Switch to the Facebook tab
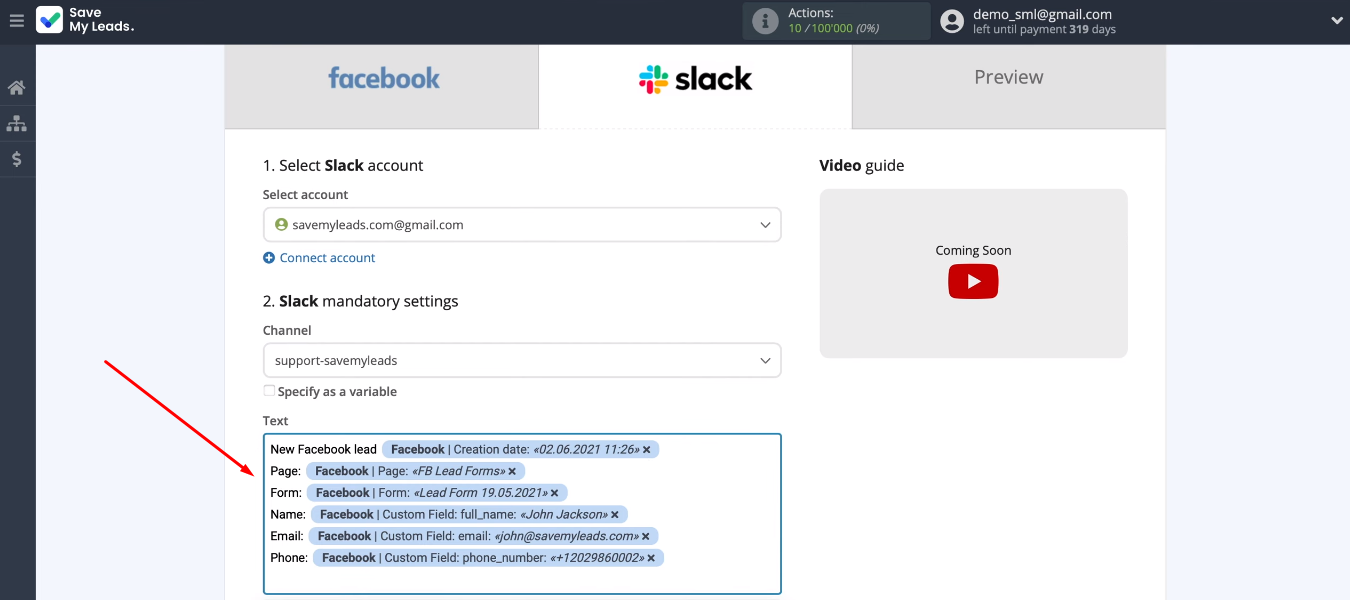The height and width of the screenshot is (600, 1350). (x=382, y=87)
